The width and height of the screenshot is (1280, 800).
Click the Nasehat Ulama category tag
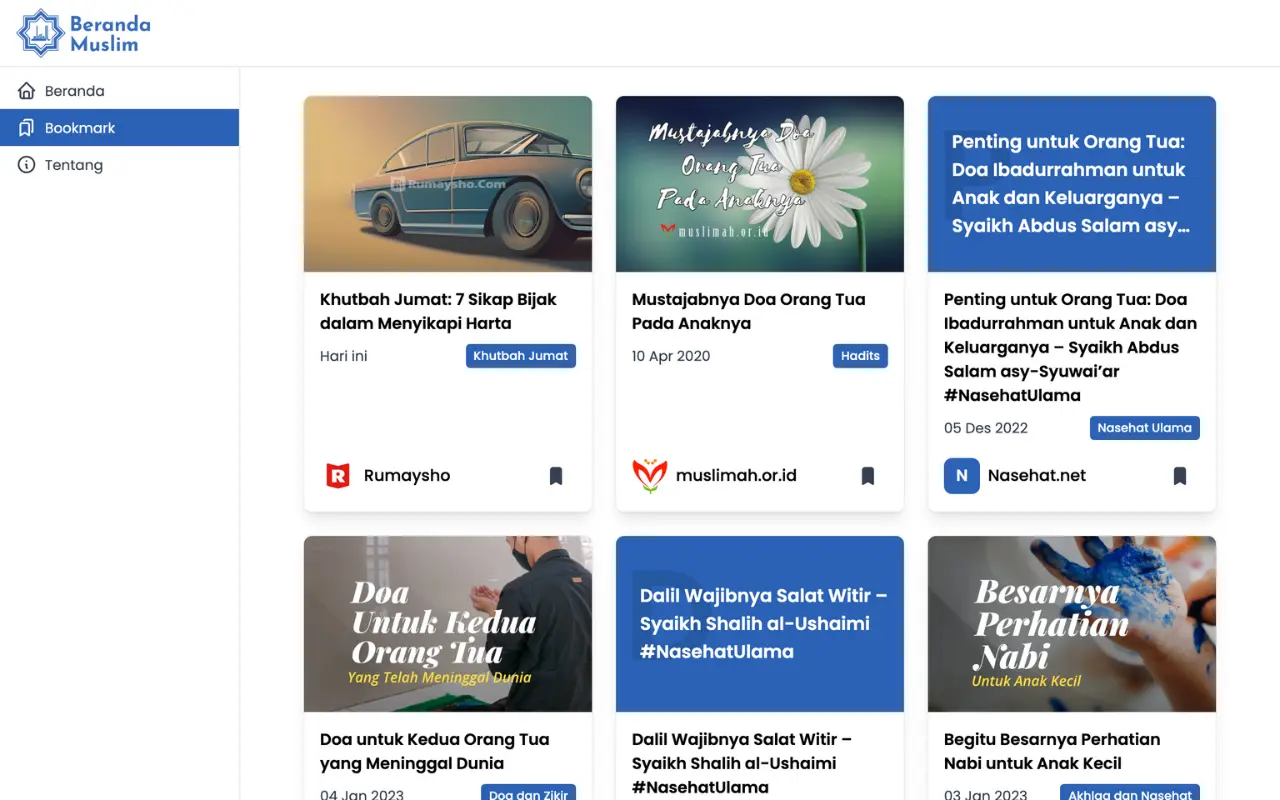point(1144,428)
